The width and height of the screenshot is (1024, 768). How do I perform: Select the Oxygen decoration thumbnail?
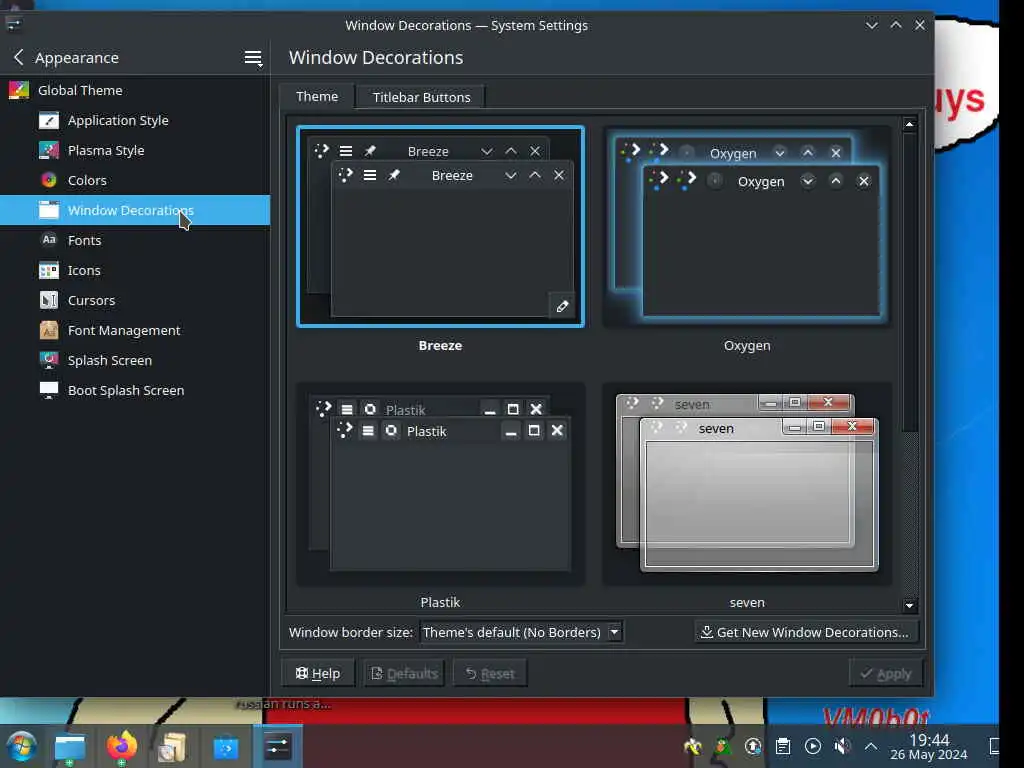(746, 227)
